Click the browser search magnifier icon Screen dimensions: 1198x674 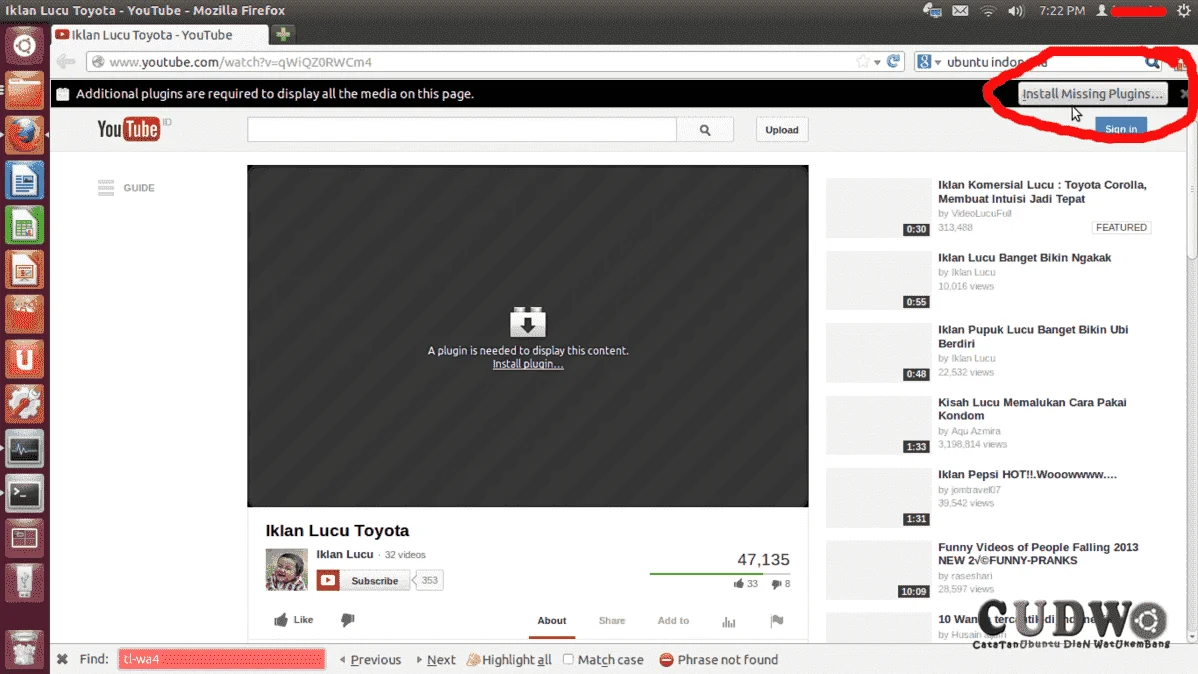click(x=1151, y=62)
